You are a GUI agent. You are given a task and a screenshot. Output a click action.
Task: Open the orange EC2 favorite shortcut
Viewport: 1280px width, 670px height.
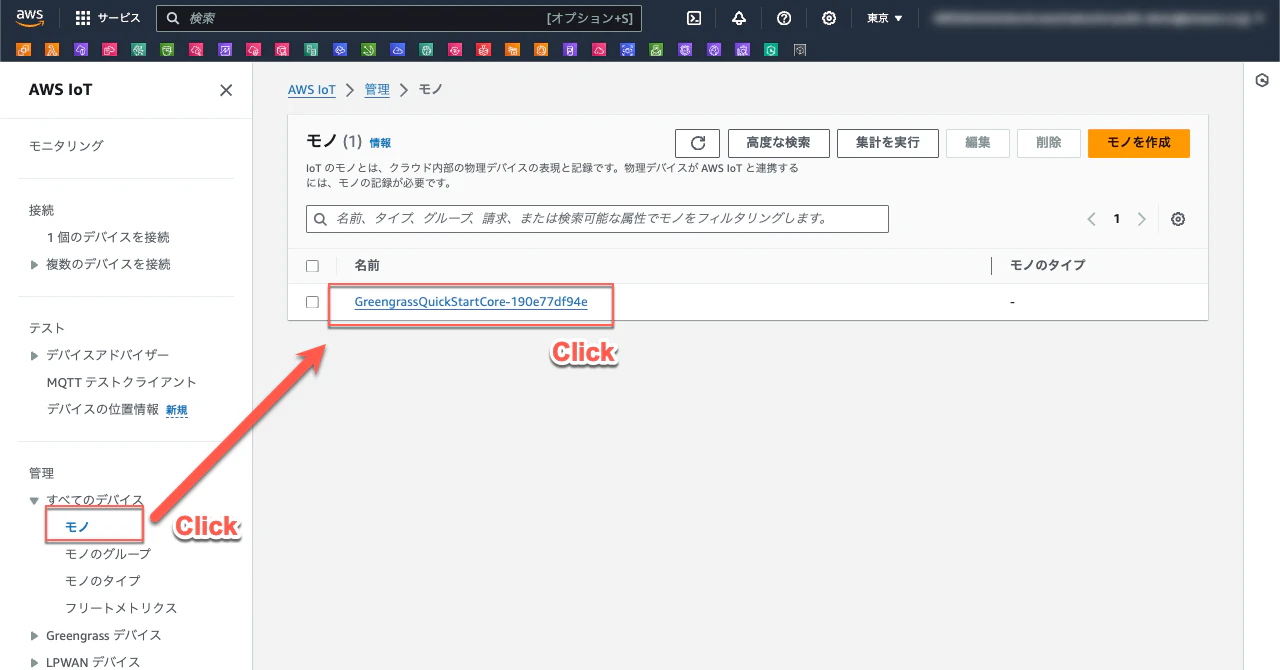(x=23, y=49)
